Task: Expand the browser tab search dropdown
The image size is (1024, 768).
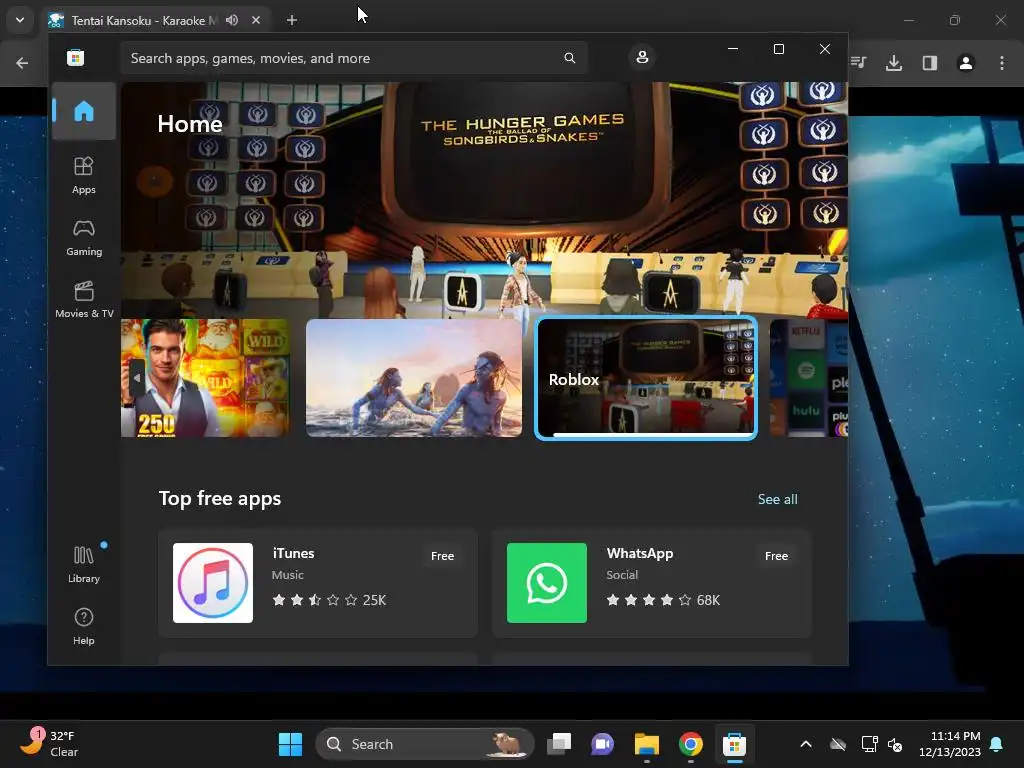Action: [x=20, y=20]
